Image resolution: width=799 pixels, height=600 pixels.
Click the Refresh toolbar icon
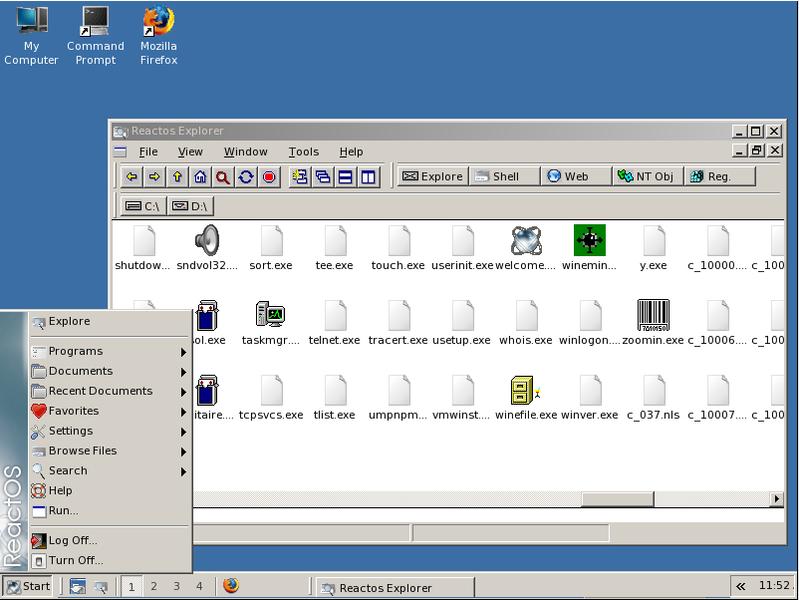coord(246,177)
